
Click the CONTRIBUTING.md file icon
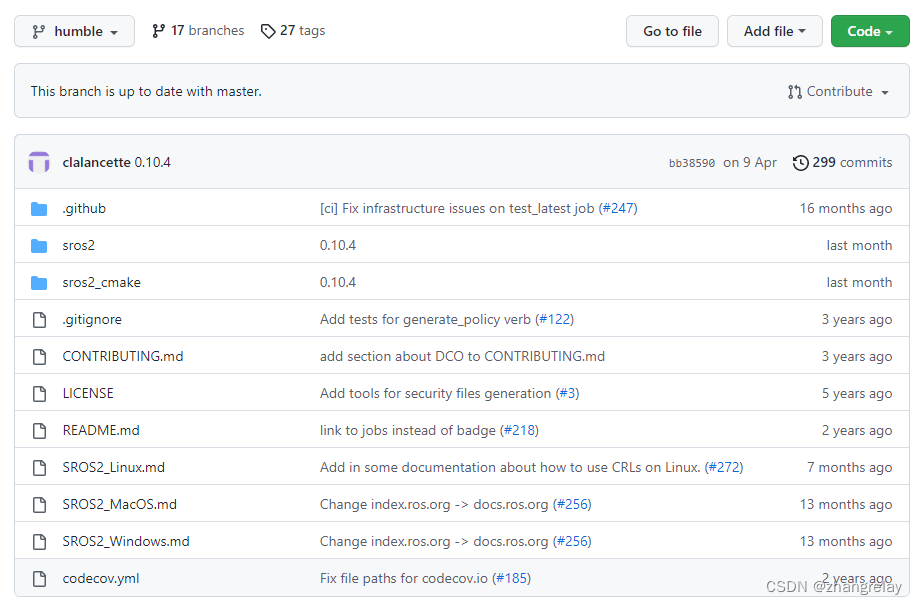click(x=39, y=357)
